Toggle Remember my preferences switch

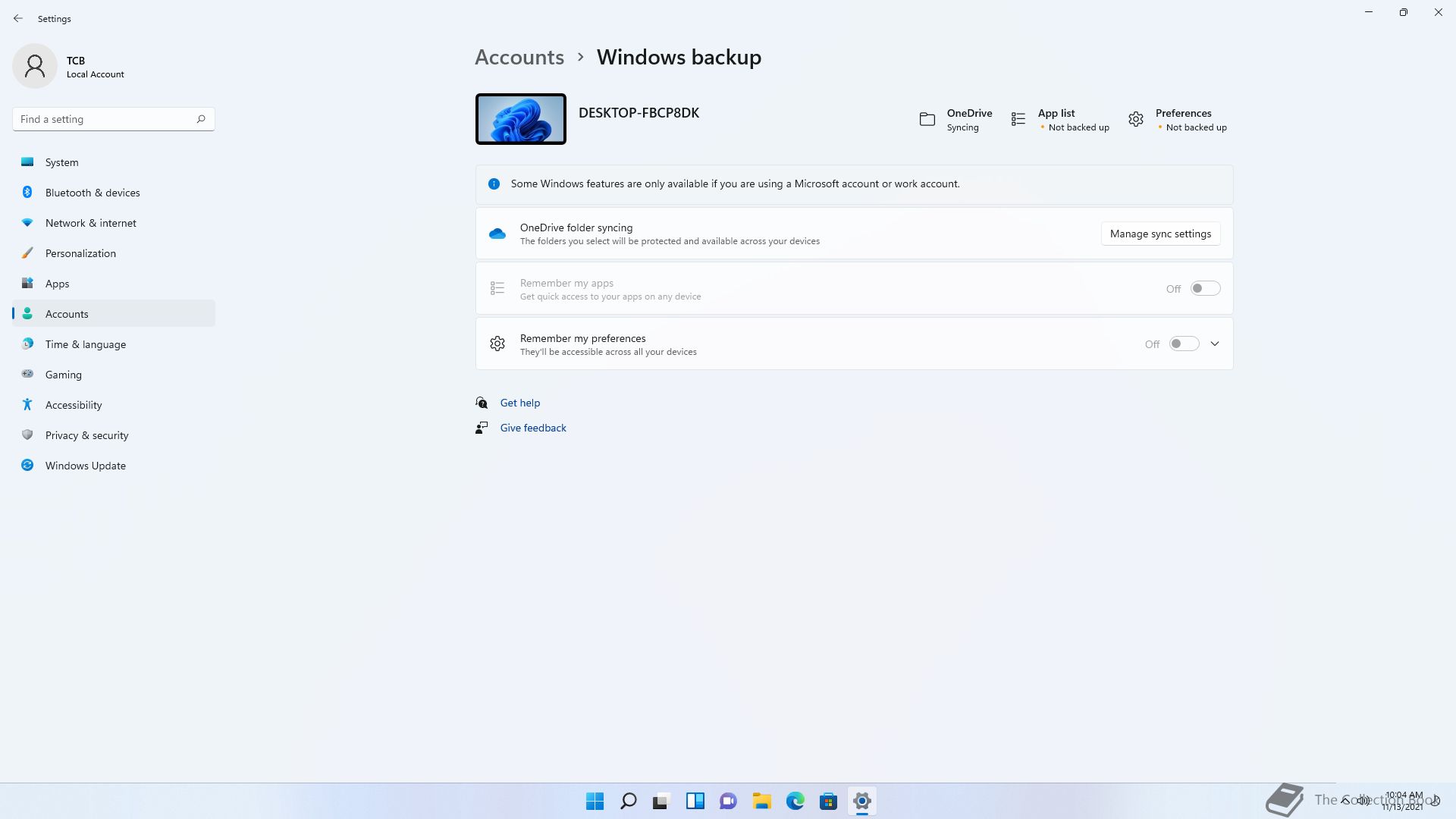coord(1184,344)
